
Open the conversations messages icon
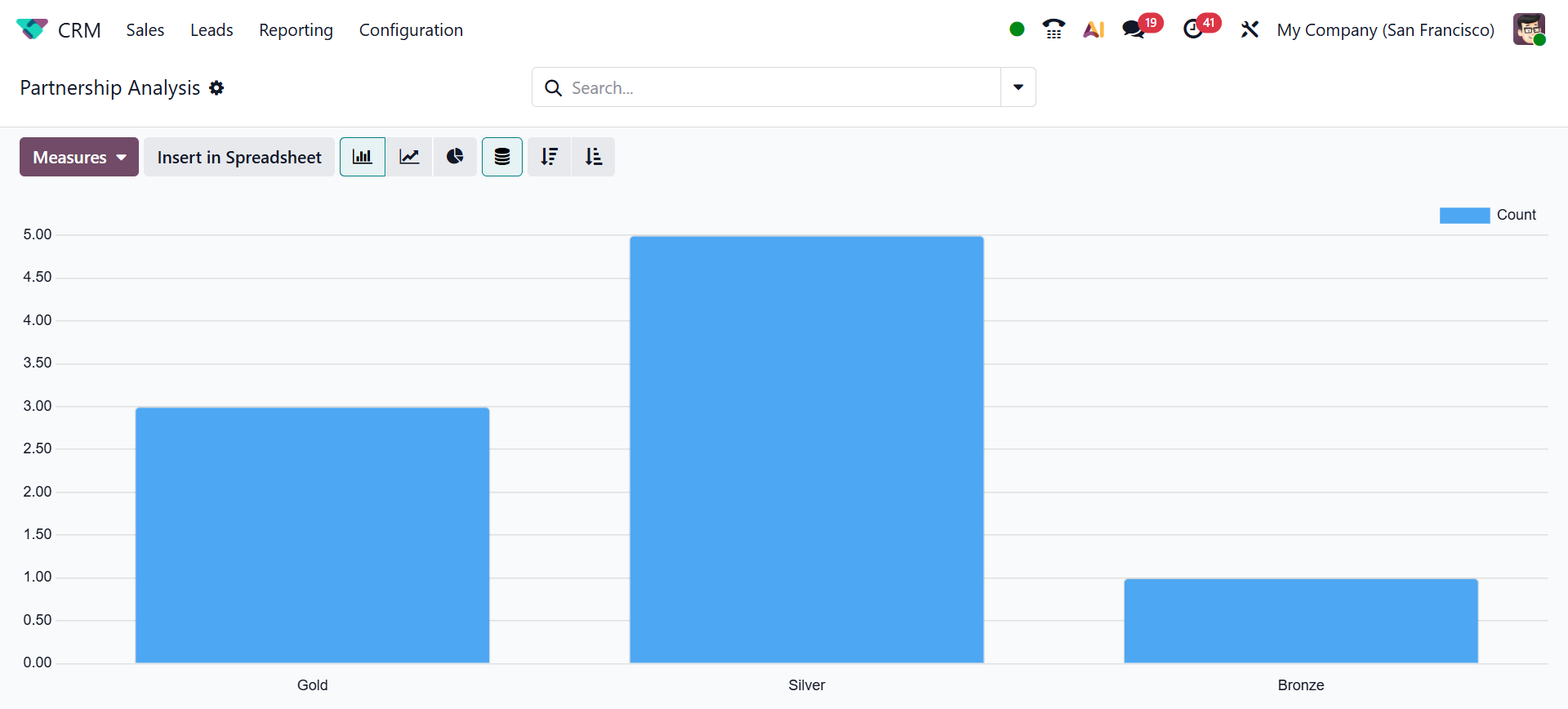coord(1133,29)
